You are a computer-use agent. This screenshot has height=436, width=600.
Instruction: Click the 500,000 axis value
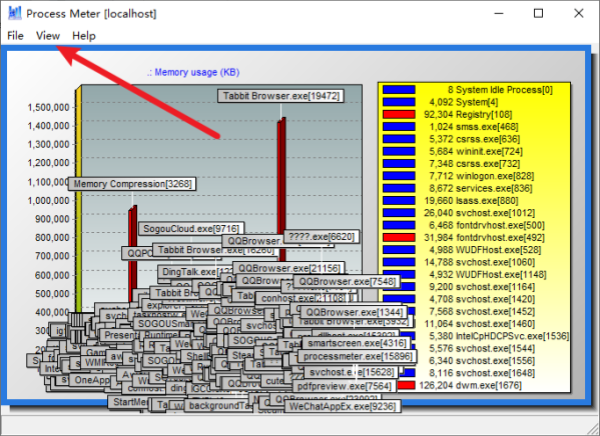pos(52,294)
